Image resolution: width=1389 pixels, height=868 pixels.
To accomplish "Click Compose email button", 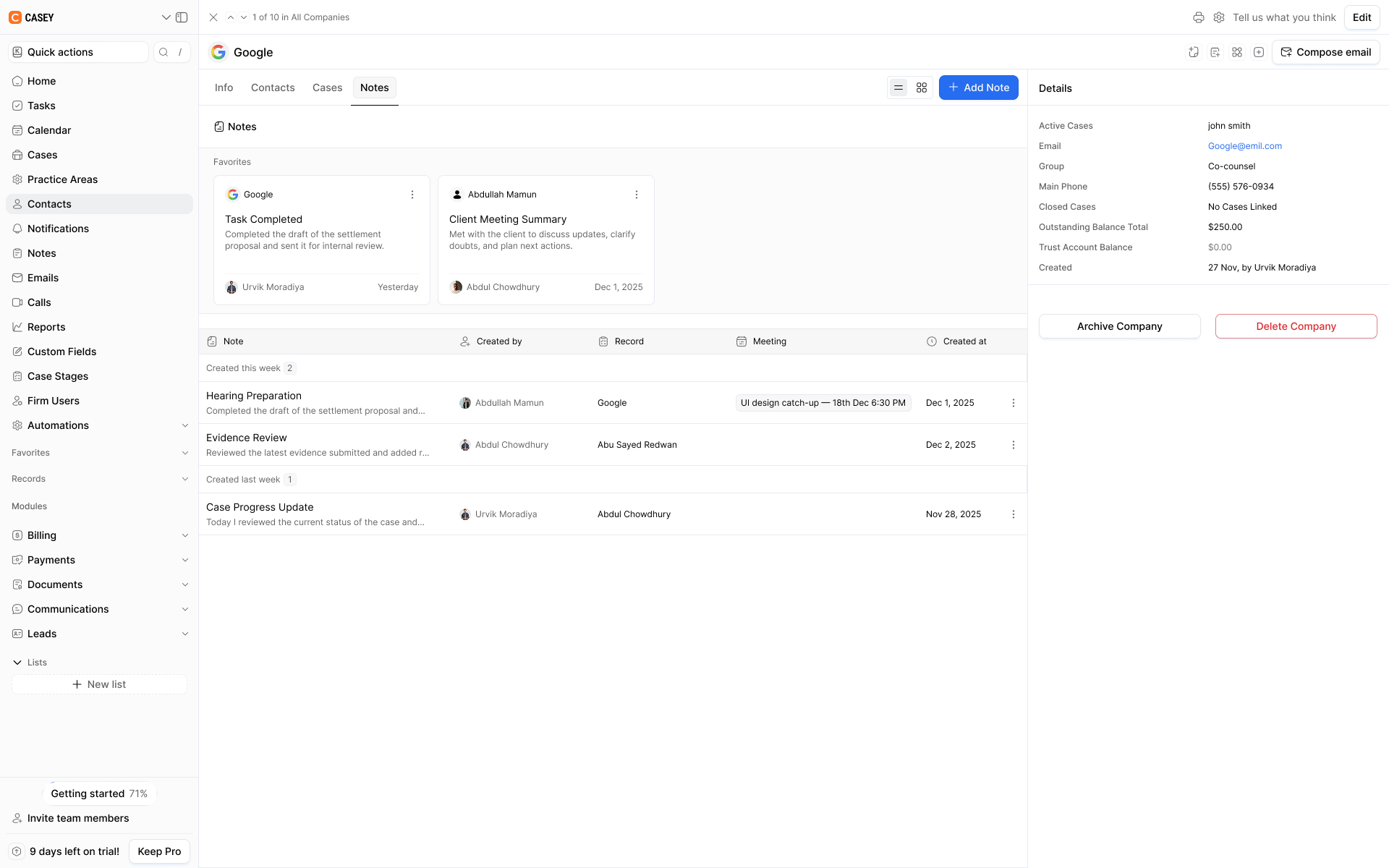I will tap(1325, 52).
